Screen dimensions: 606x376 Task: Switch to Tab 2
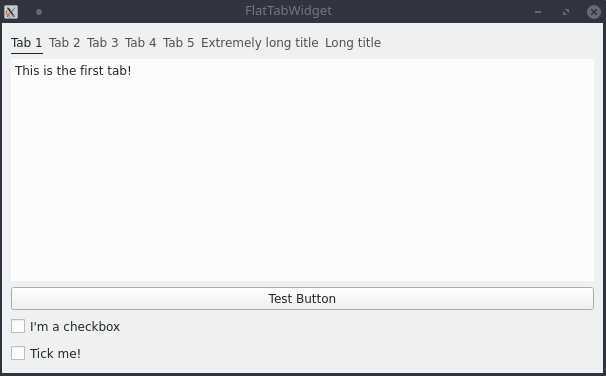[x=65, y=43]
